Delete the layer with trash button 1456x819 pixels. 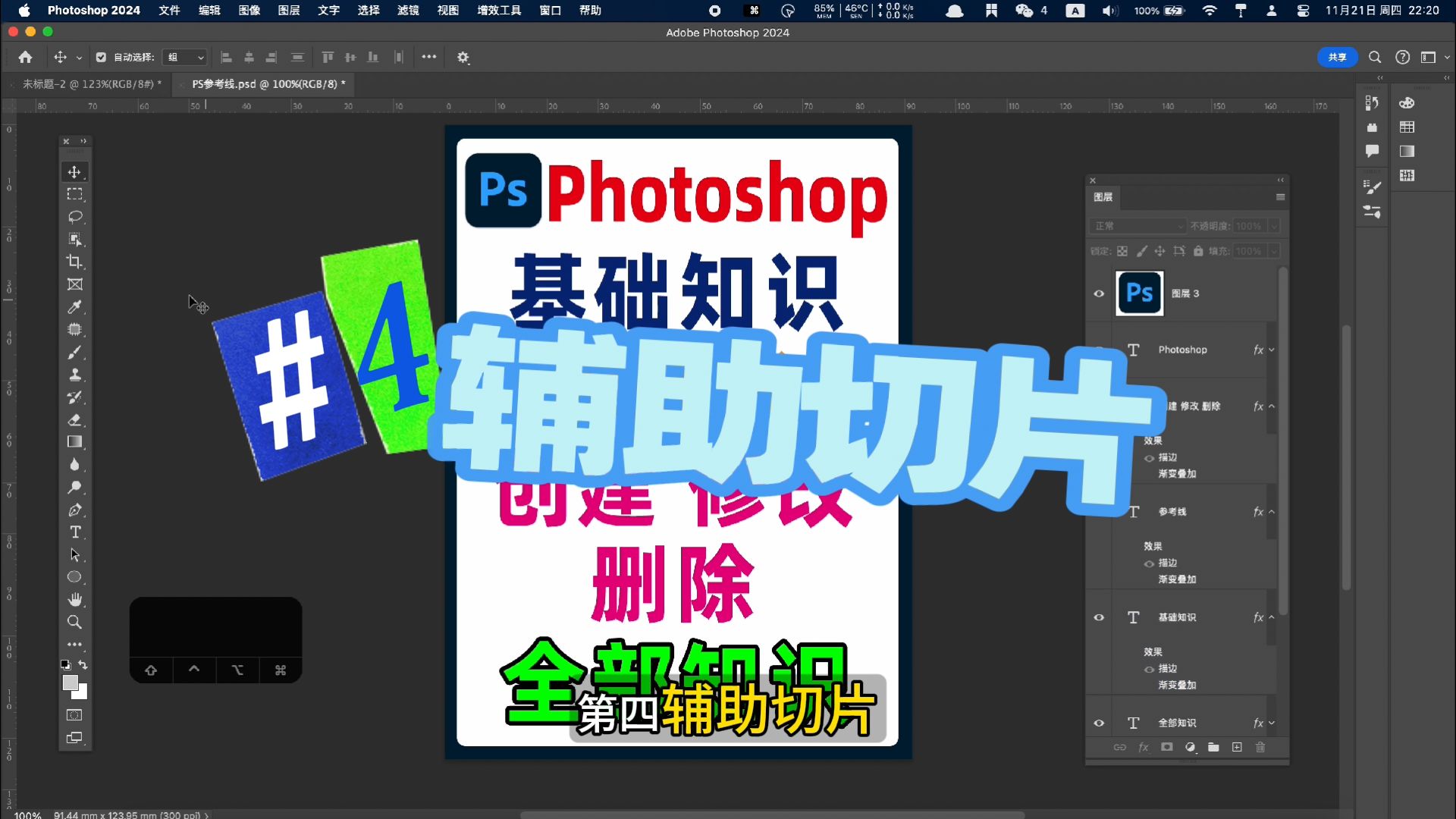tap(1260, 747)
